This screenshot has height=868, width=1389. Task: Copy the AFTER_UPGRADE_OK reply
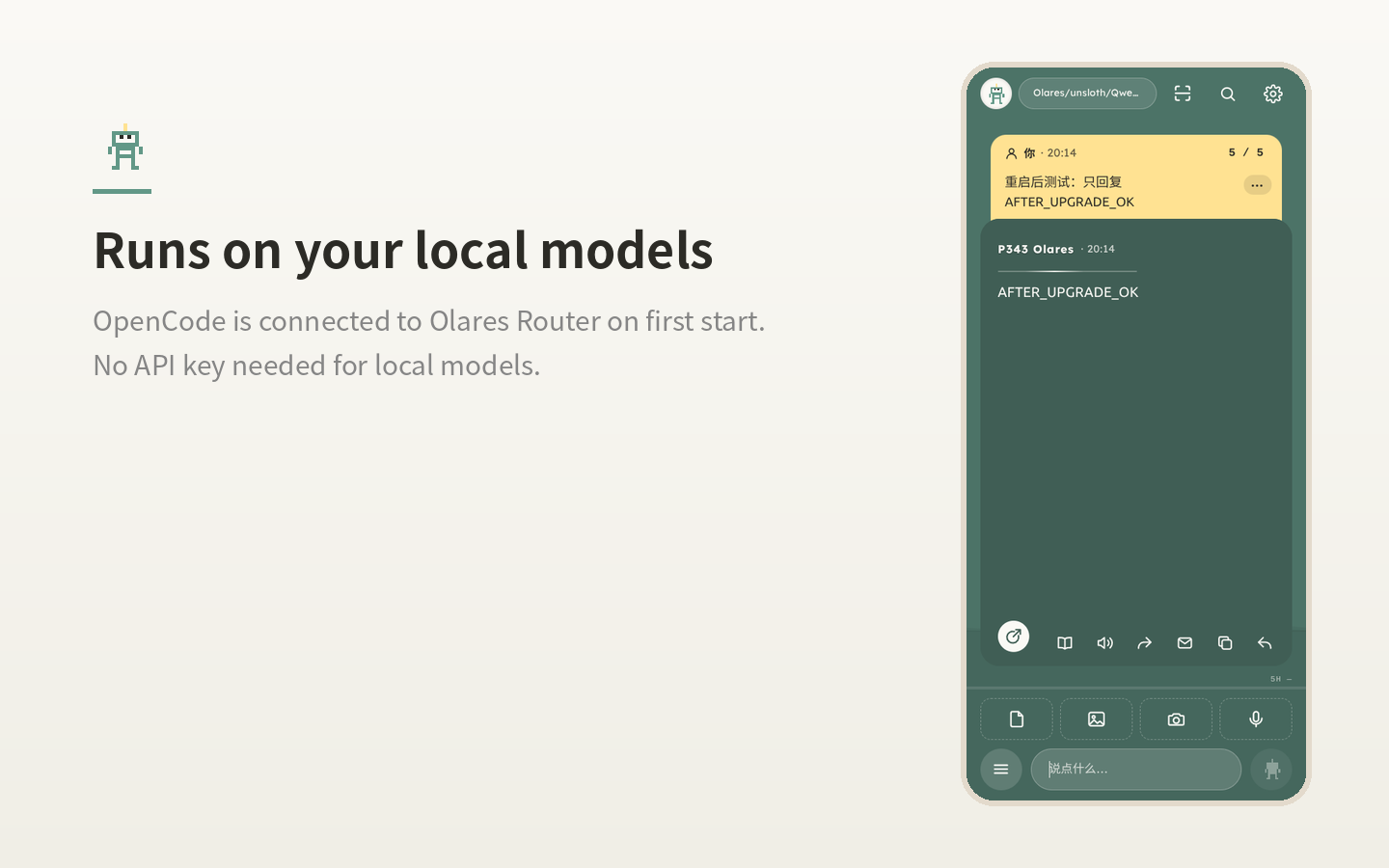tap(1225, 643)
